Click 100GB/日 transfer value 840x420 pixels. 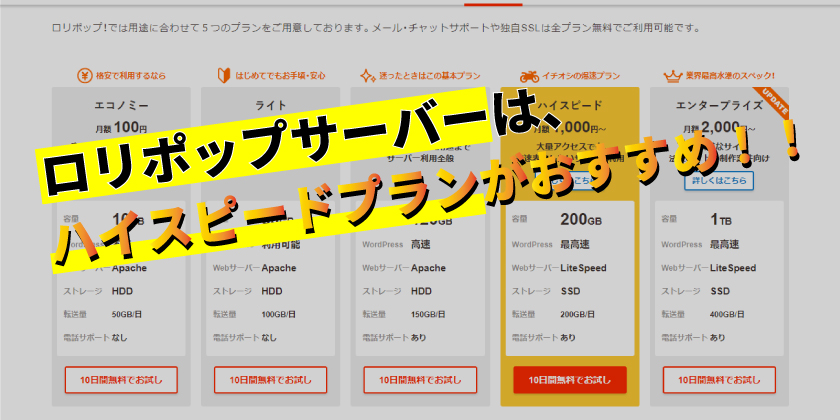coord(278,314)
